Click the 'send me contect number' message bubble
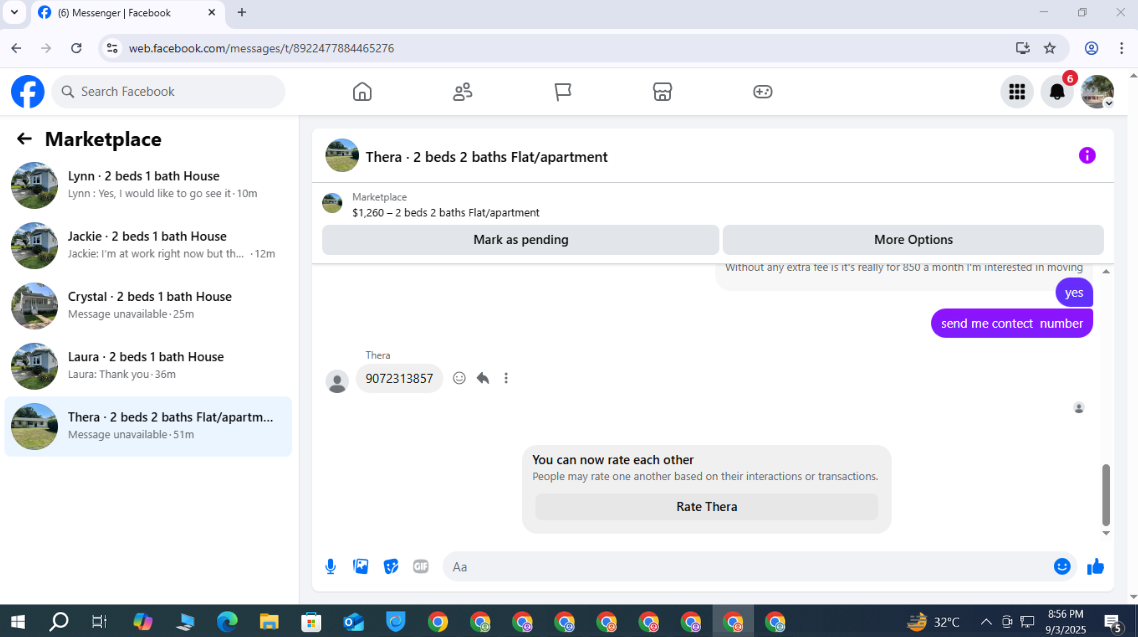The width and height of the screenshot is (1138, 637). coord(1012,324)
